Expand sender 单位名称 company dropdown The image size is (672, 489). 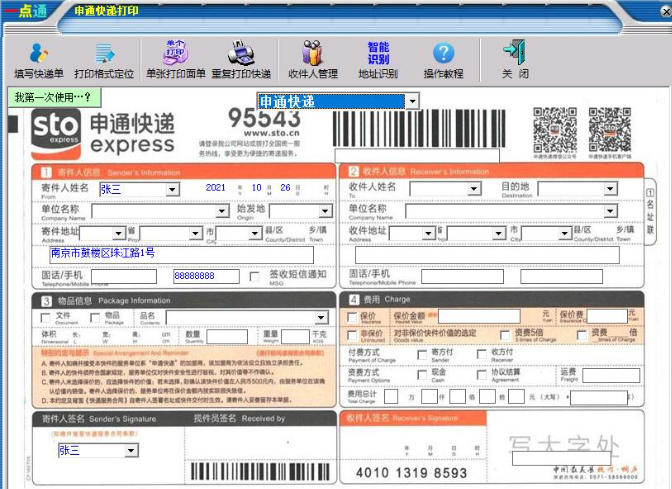coord(222,211)
